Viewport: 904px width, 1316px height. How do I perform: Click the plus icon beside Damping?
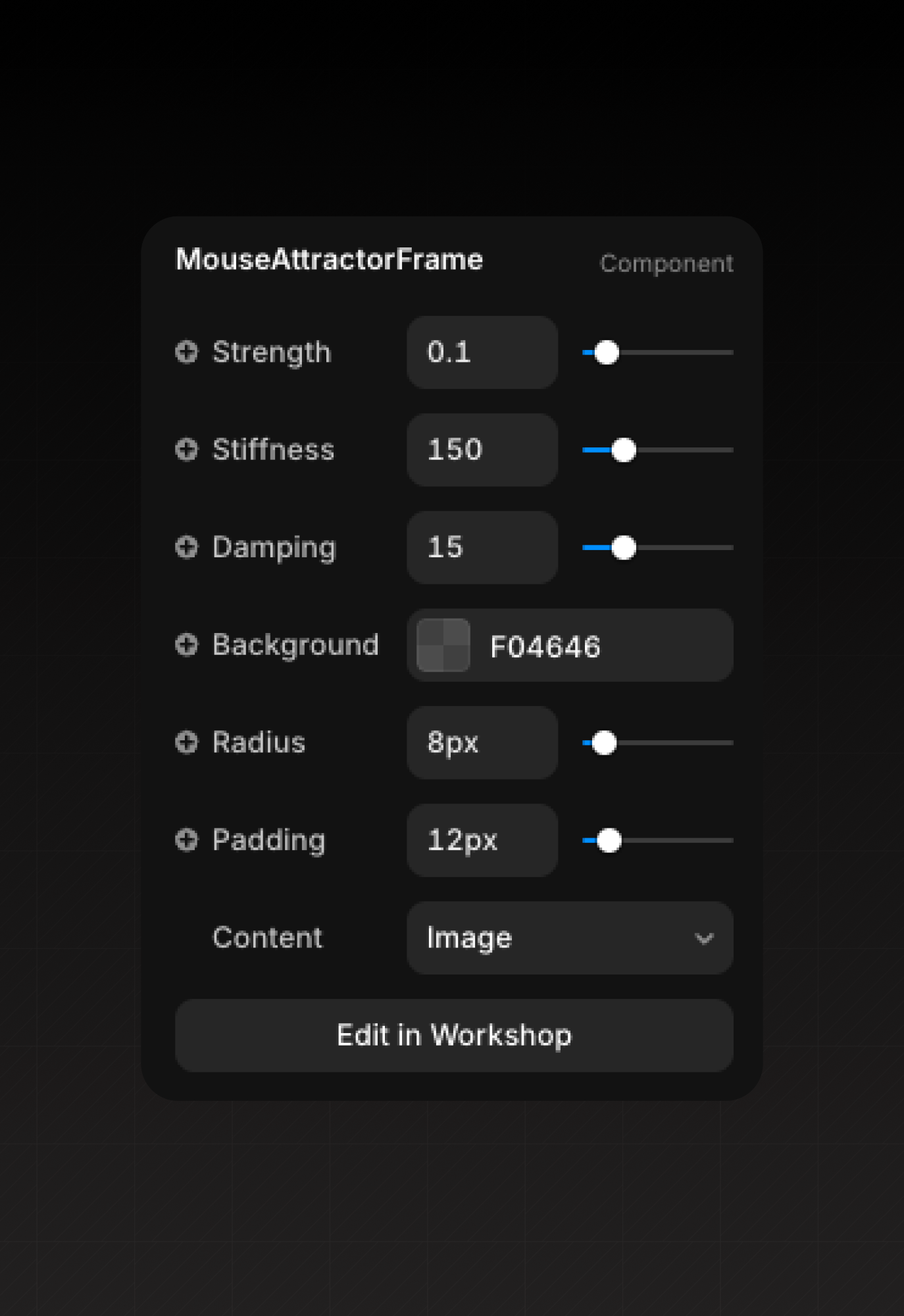pyautogui.click(x=187, y=547)
